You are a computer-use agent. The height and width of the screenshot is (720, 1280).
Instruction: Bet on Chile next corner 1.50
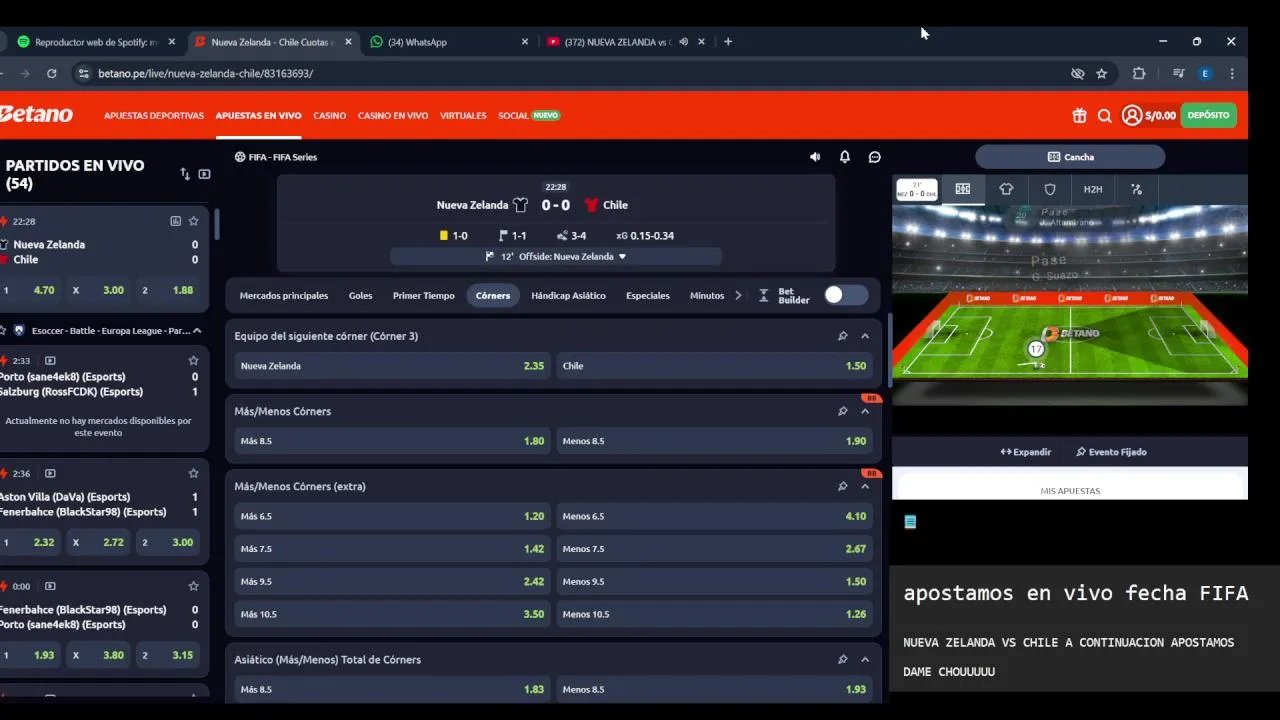[x=714, y=366]
